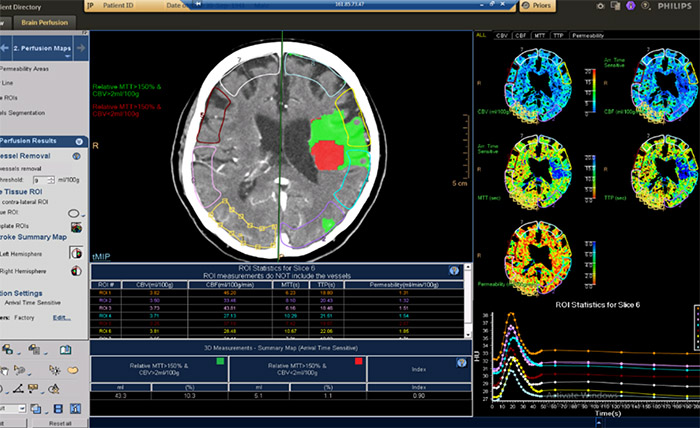Click the overlapping windows layout icon
This screenshot has width=700, height=428.
pos(36,408)
